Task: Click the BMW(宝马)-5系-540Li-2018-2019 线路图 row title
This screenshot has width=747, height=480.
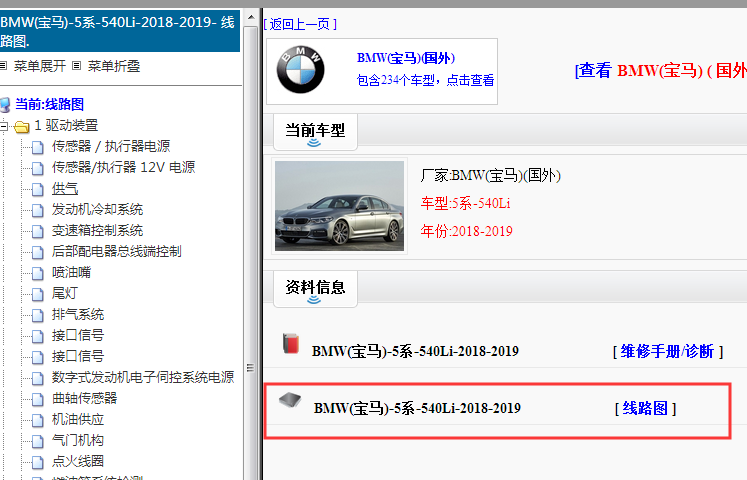Action: click(417, 408)
